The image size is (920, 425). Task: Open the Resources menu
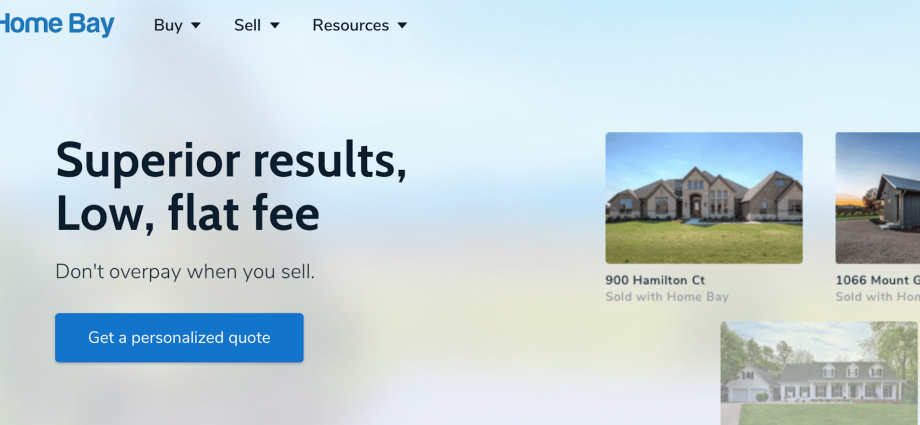click(x=359, y=25)
